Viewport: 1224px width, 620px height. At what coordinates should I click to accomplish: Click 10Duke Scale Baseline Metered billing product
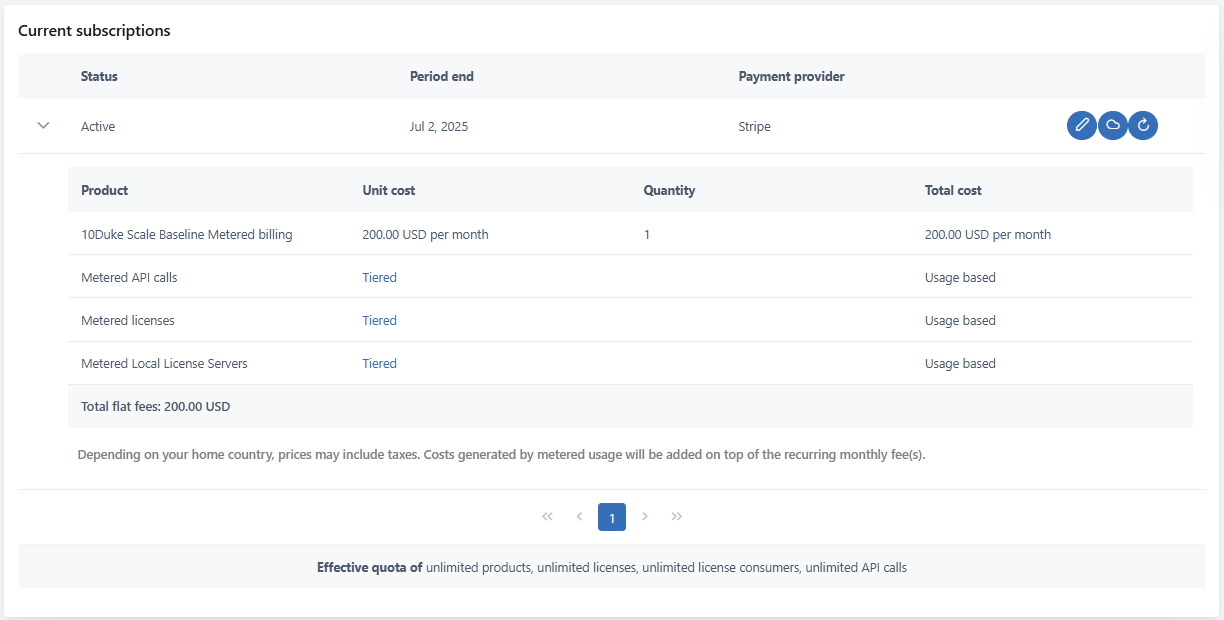187,235
